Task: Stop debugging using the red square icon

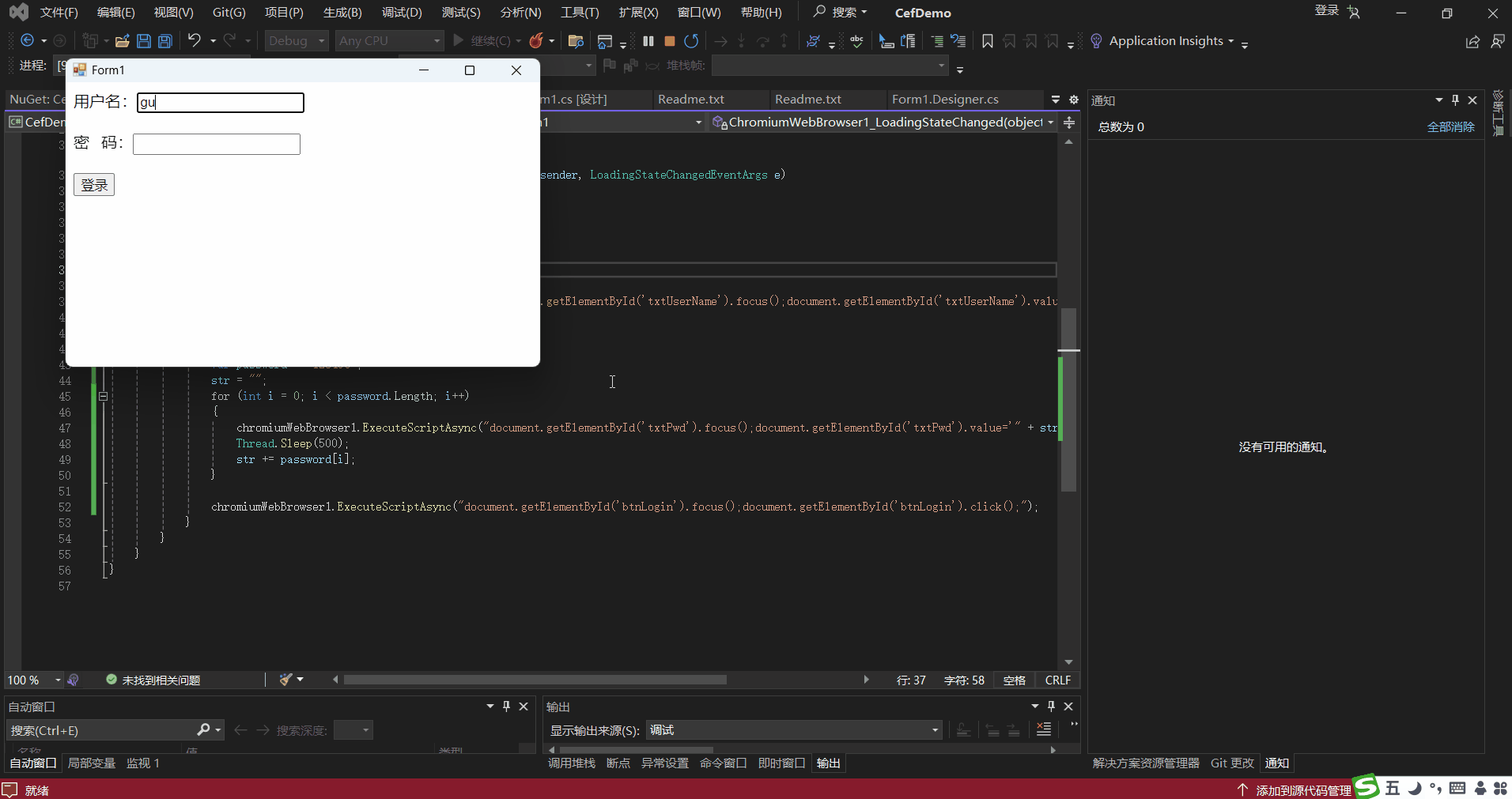Action: (x=669, y=40)
